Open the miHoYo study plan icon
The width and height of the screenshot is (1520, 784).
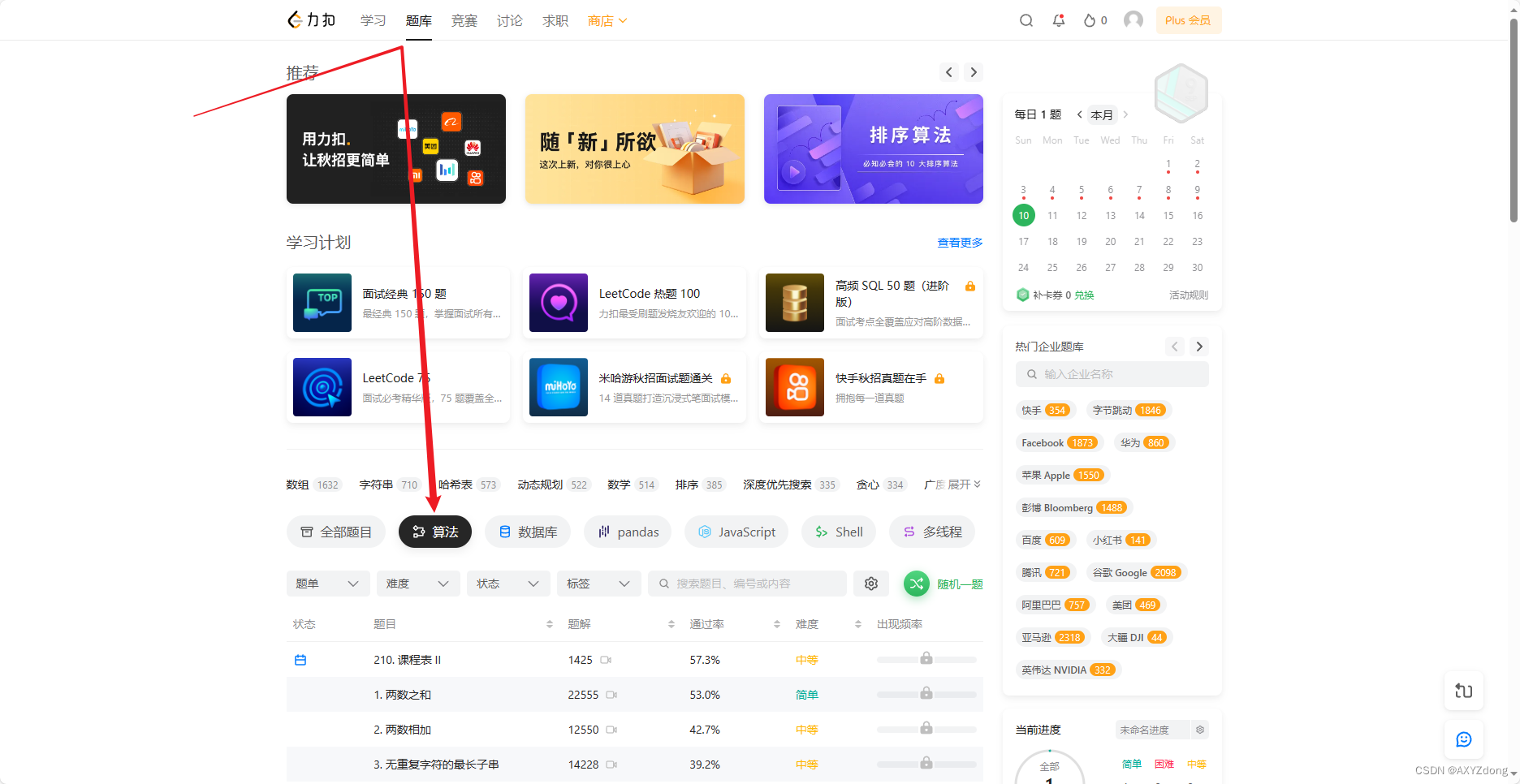point(559,387)
